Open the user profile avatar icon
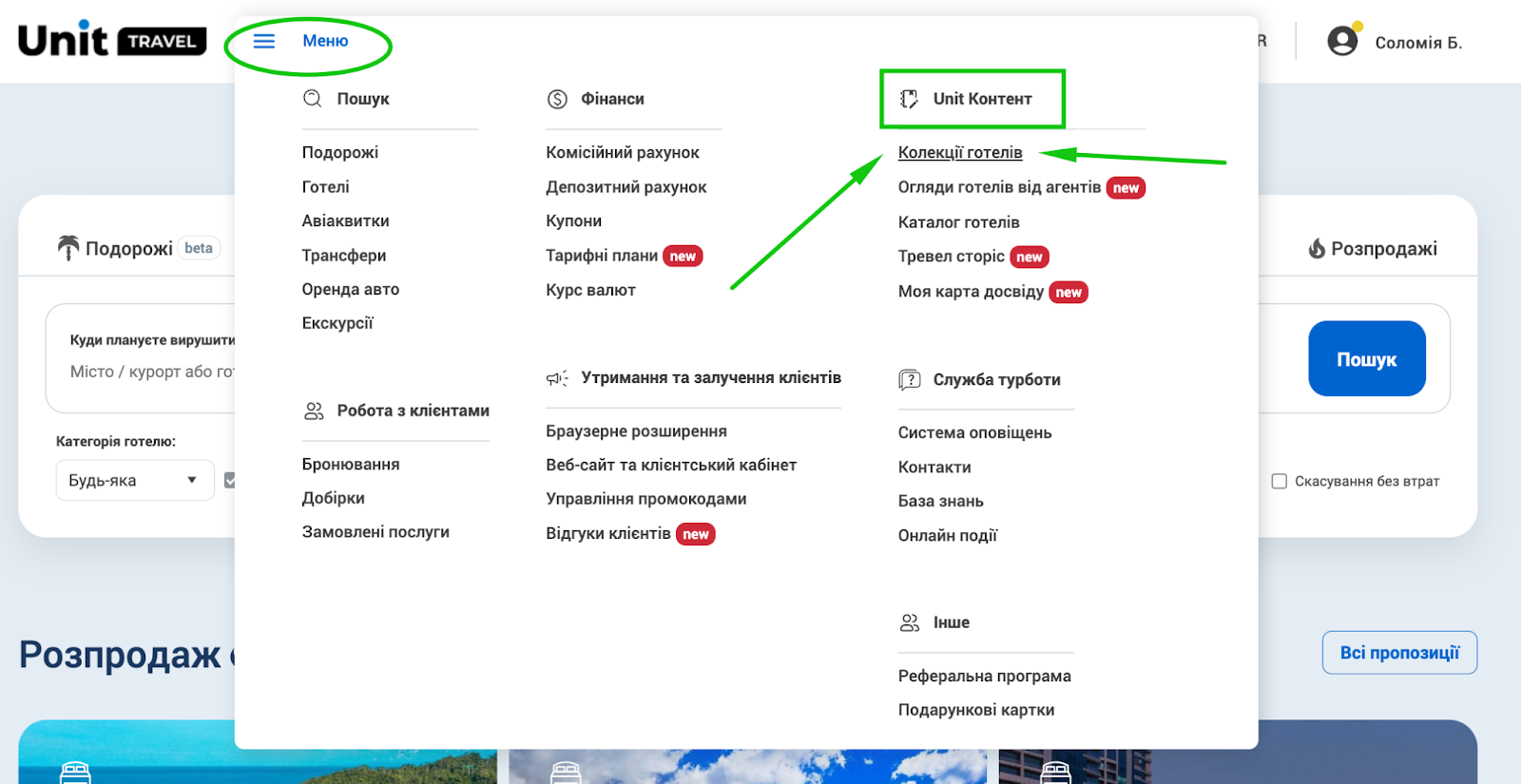Screen dimensions: 1521x784 pos(1342,41)
